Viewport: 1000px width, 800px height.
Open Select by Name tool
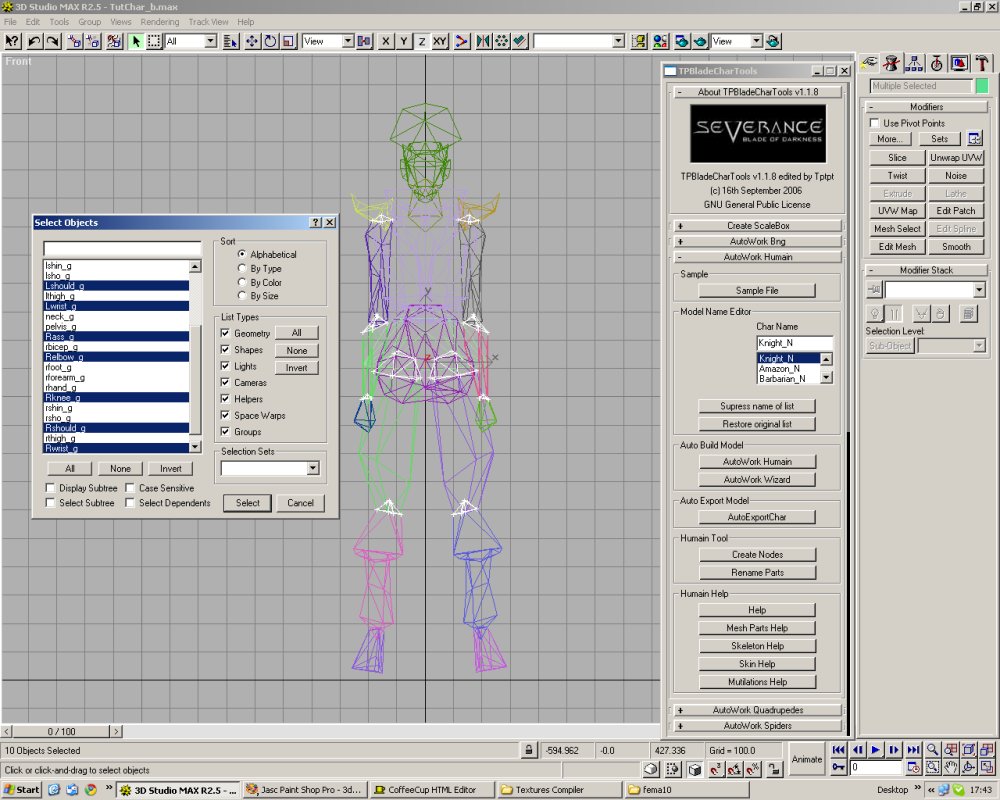click(231, 41)
